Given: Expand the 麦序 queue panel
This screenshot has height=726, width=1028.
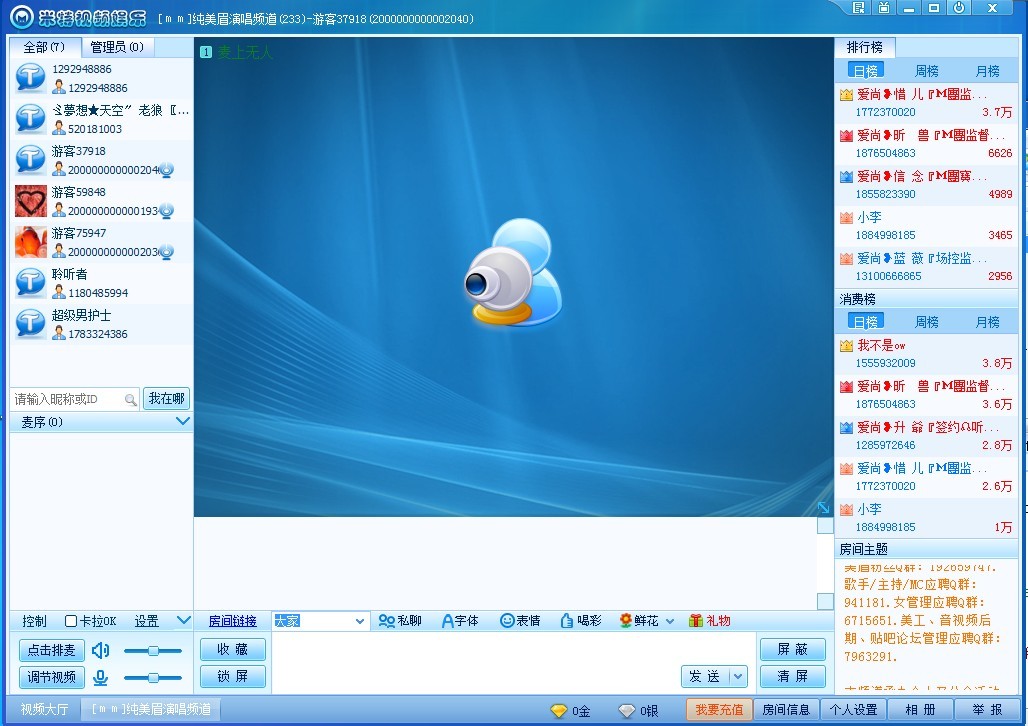Looking at the screenshot, I should [182, 422].
